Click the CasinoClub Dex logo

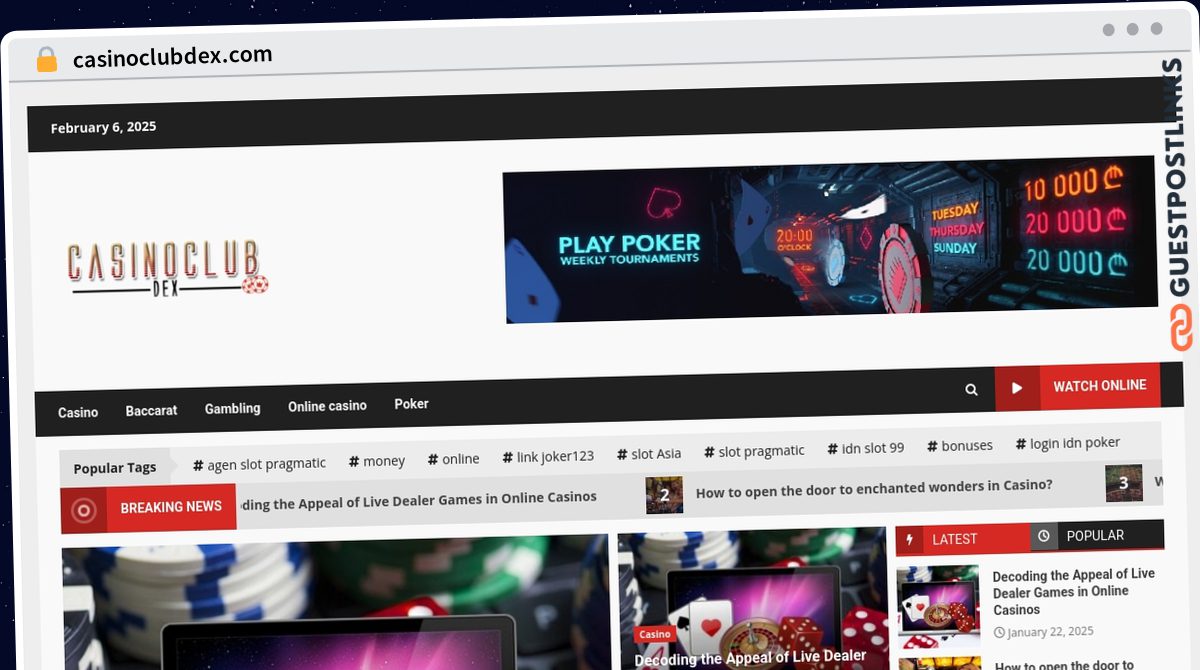point(168,269)
